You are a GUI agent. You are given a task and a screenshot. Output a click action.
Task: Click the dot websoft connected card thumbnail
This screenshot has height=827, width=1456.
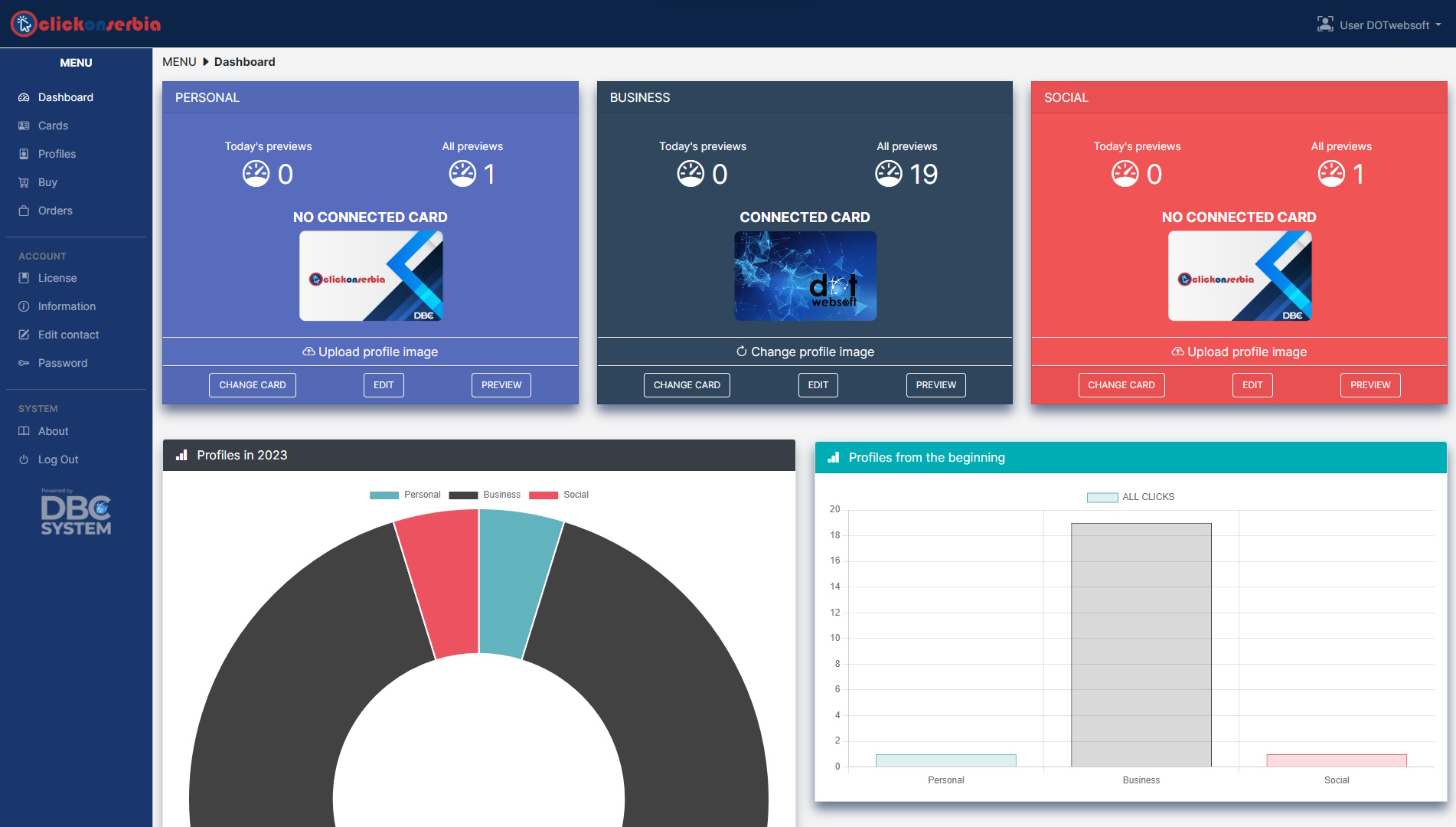click(x=805, y=276)
